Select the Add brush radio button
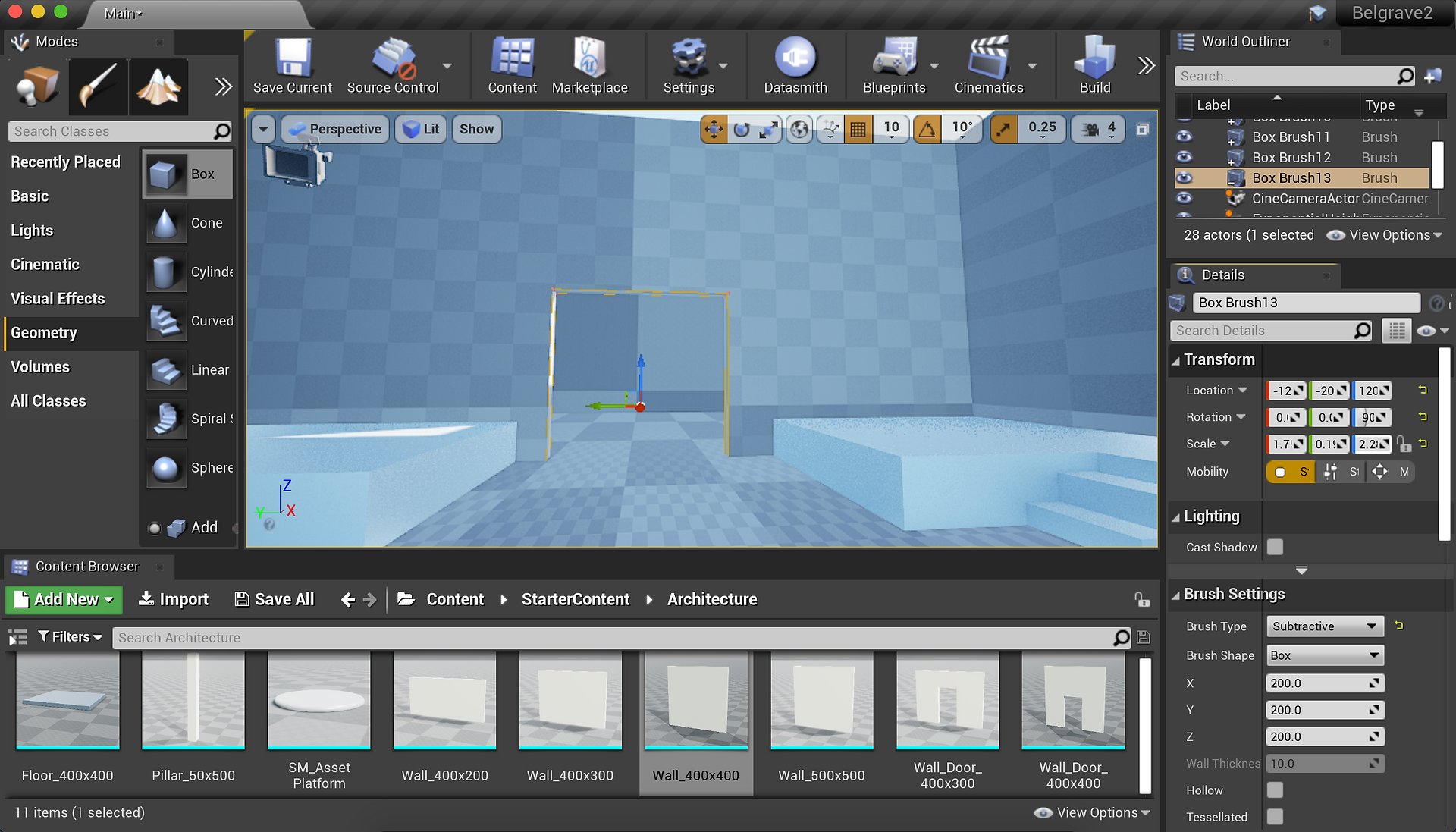 [x=155, y=528]
